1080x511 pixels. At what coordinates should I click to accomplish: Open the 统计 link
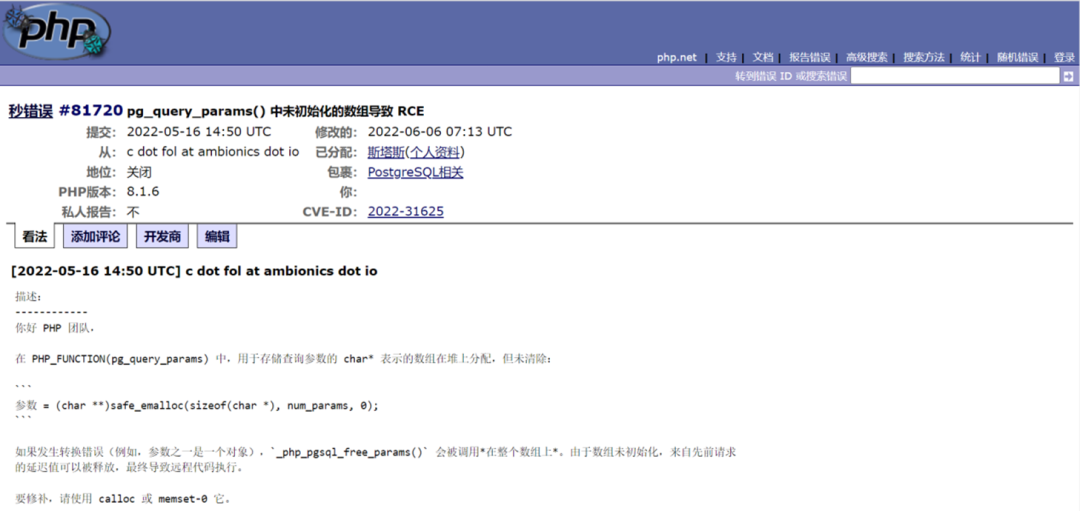click(x=970, y=58)
